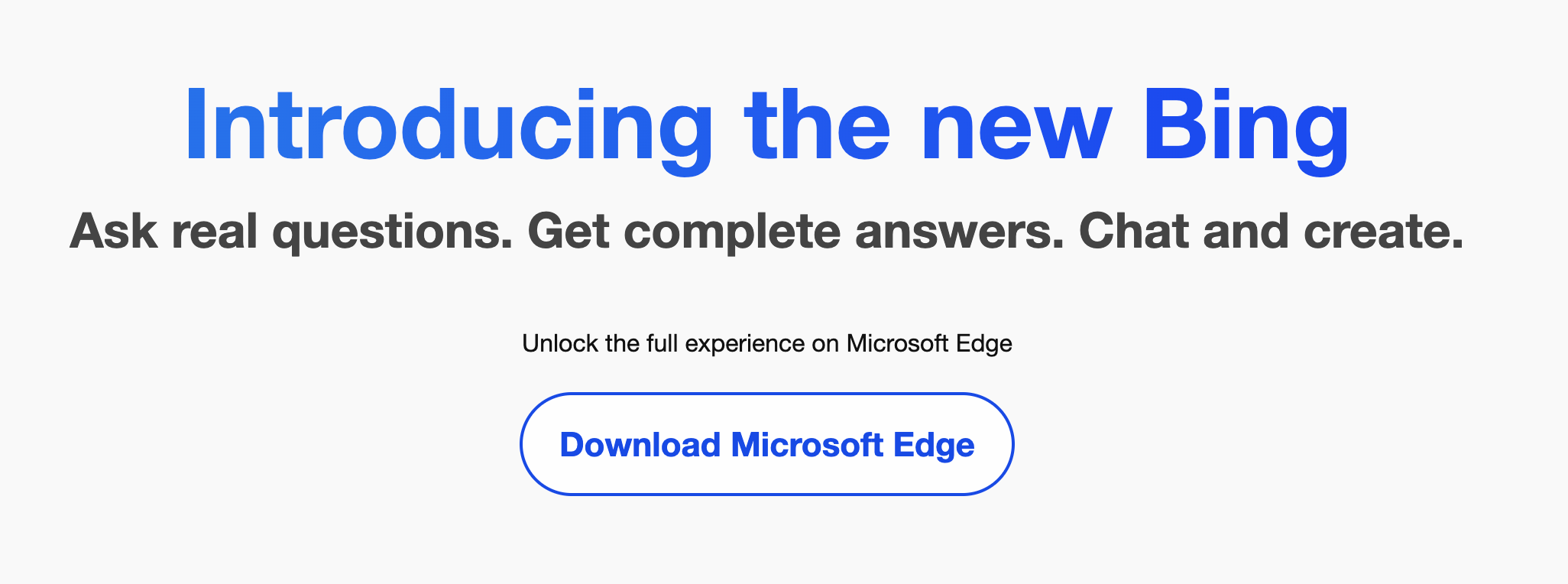1568x584 pixels.
Task: Click the "Chat and create." sentence
Action: click(1270, 232)
